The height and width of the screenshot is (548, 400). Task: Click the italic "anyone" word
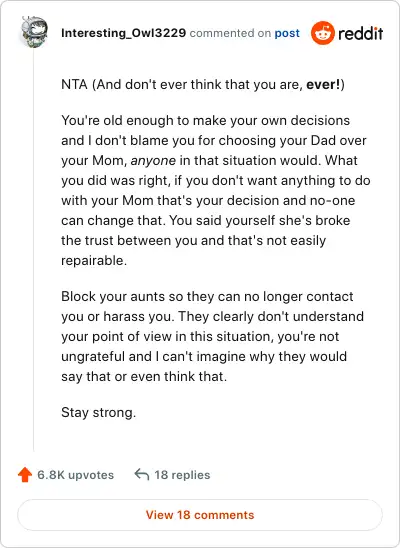tap(153, 160)
